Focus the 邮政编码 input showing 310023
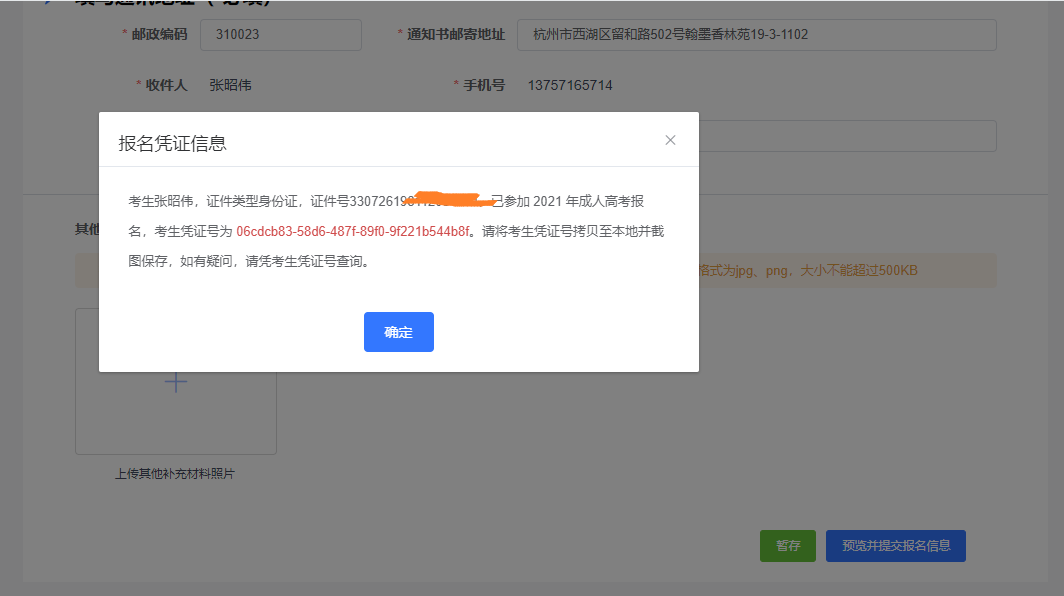1064x596 pixels. coord(280,35)
